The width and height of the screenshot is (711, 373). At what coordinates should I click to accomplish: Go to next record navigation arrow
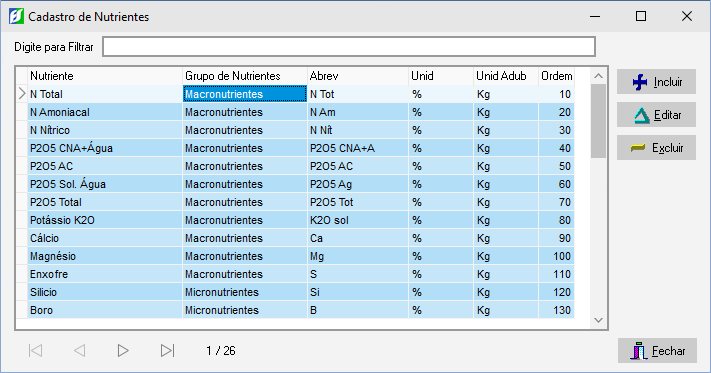click(123, 350)
